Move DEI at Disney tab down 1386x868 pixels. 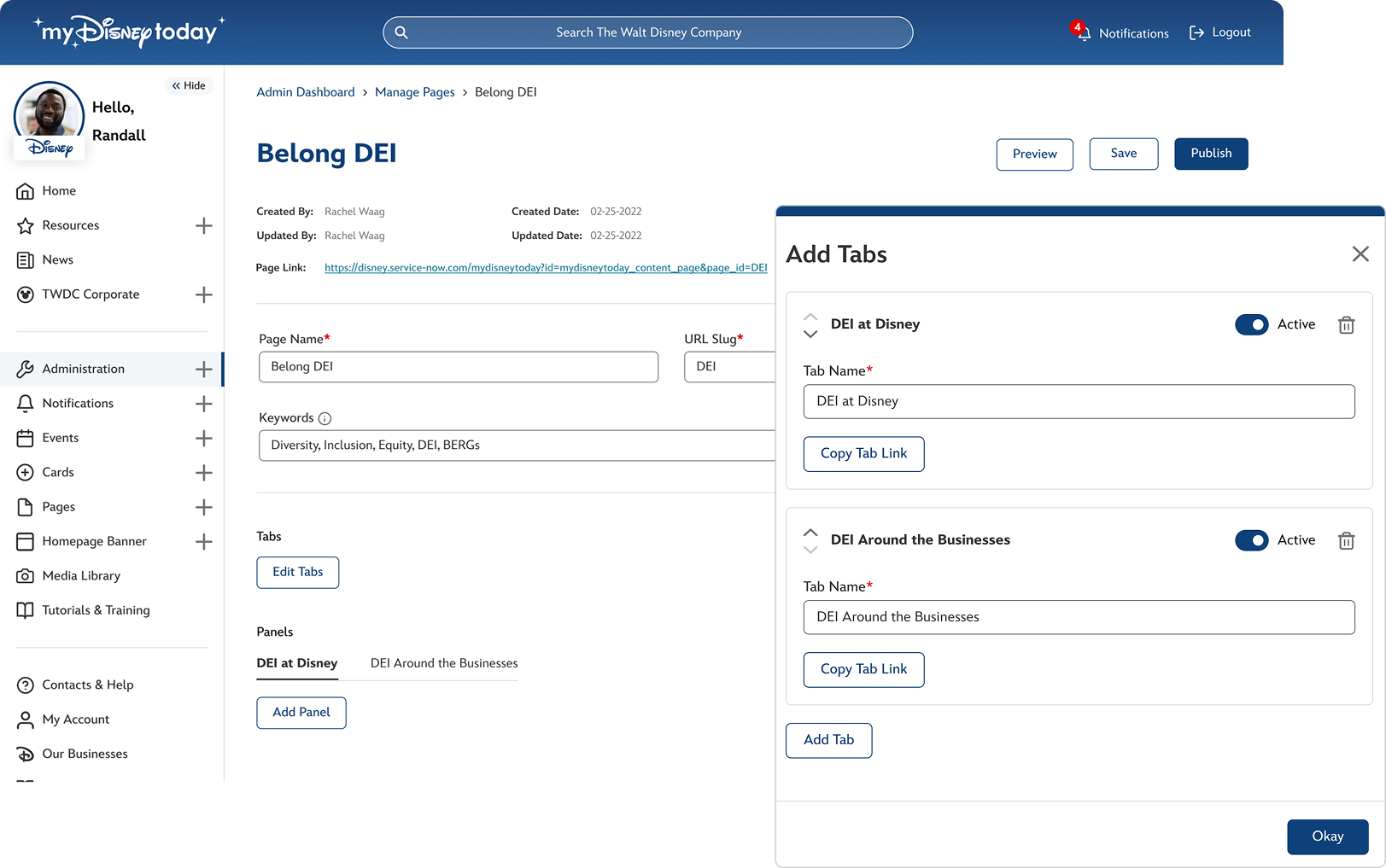tap(810, 334)
